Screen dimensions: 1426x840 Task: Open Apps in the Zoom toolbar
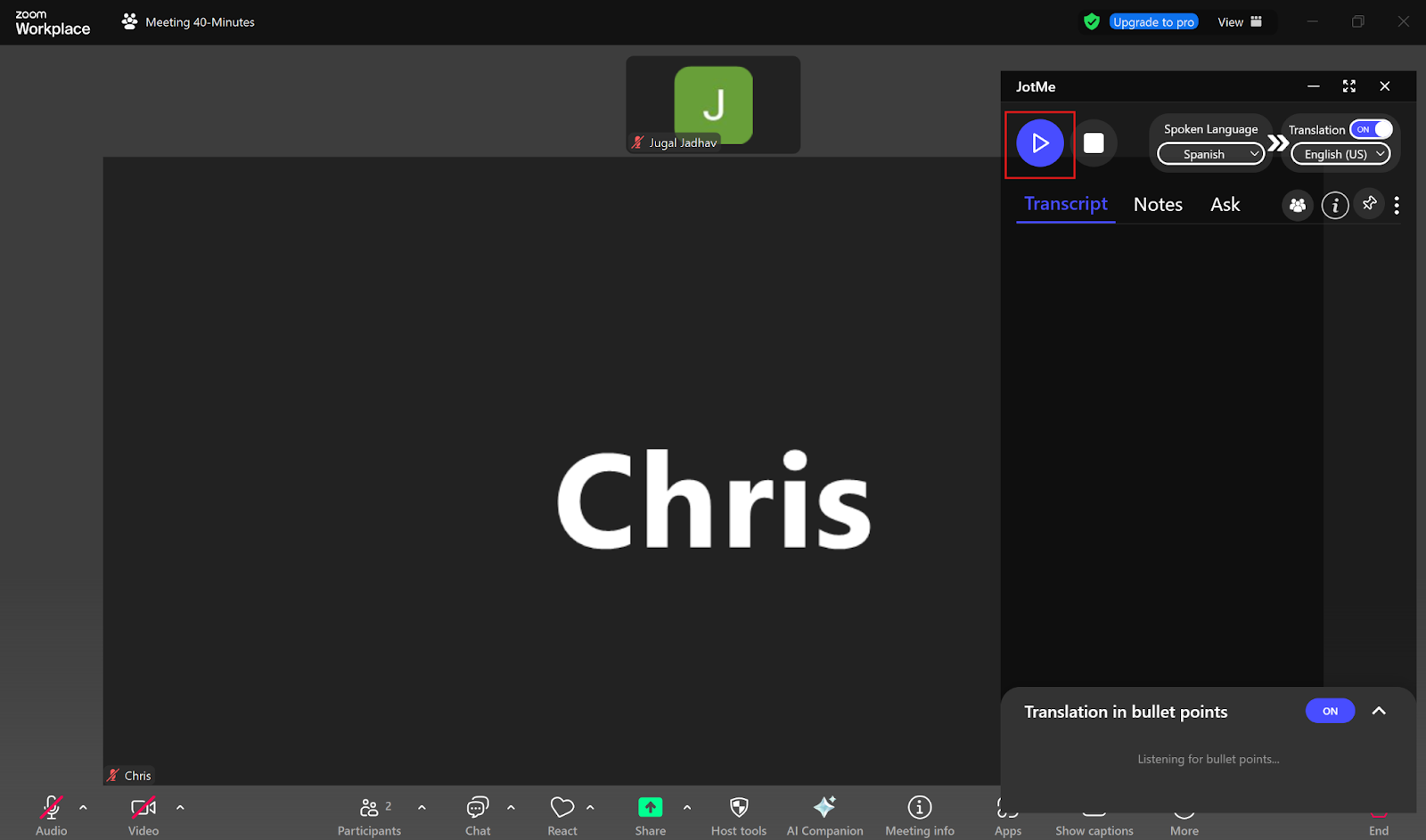pos(1008,816)
